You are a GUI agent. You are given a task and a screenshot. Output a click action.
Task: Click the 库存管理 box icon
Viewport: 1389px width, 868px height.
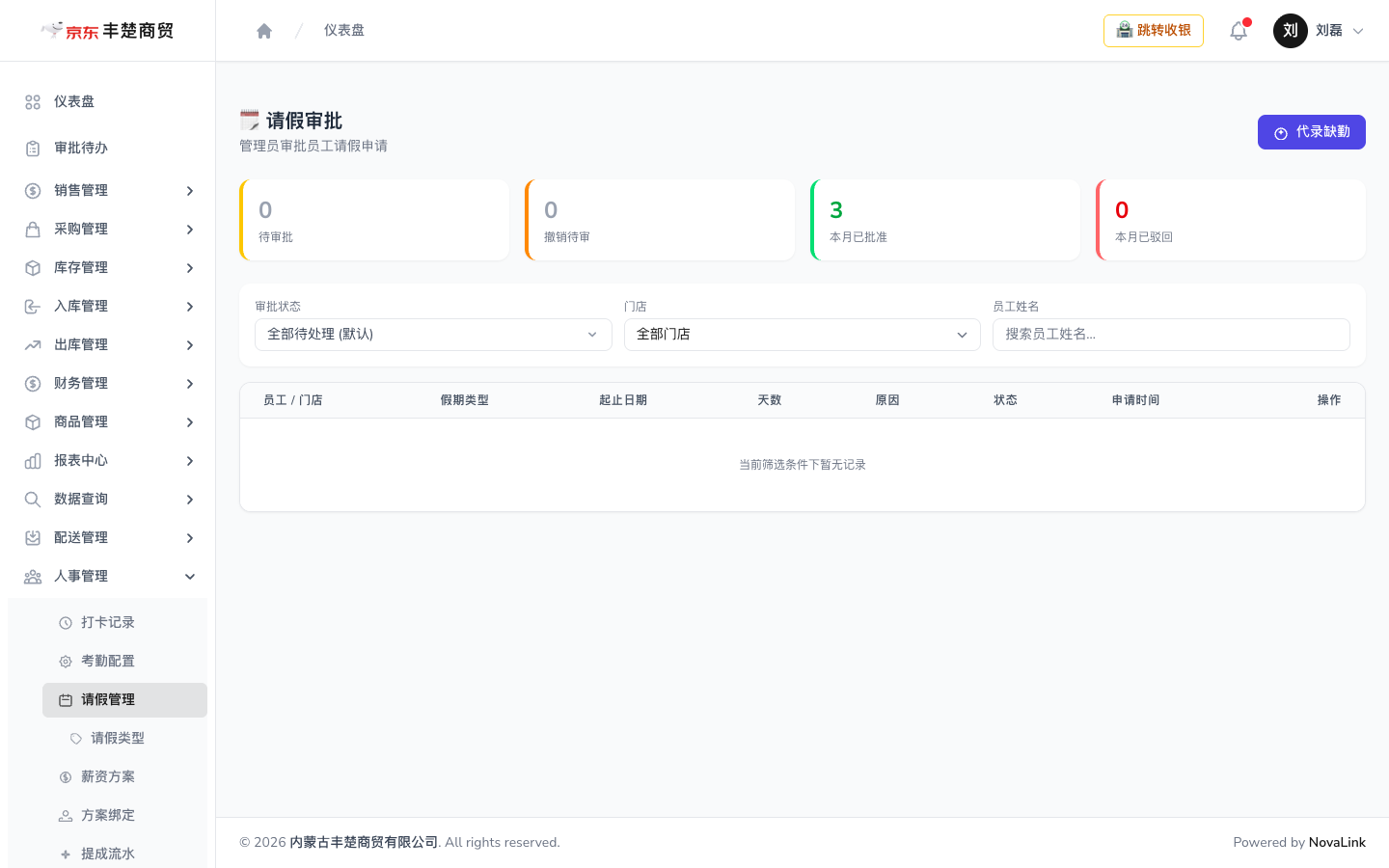[x=33, y=268]
